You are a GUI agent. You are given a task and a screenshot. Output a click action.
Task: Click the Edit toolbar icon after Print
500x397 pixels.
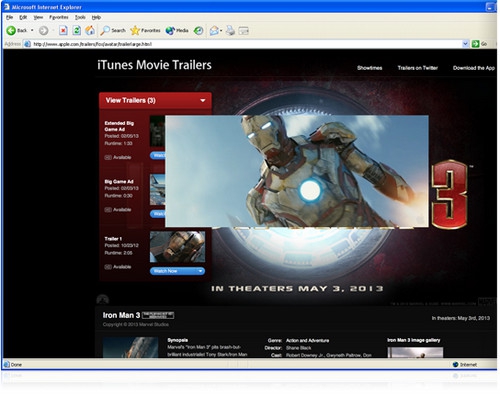pos(244,31)
